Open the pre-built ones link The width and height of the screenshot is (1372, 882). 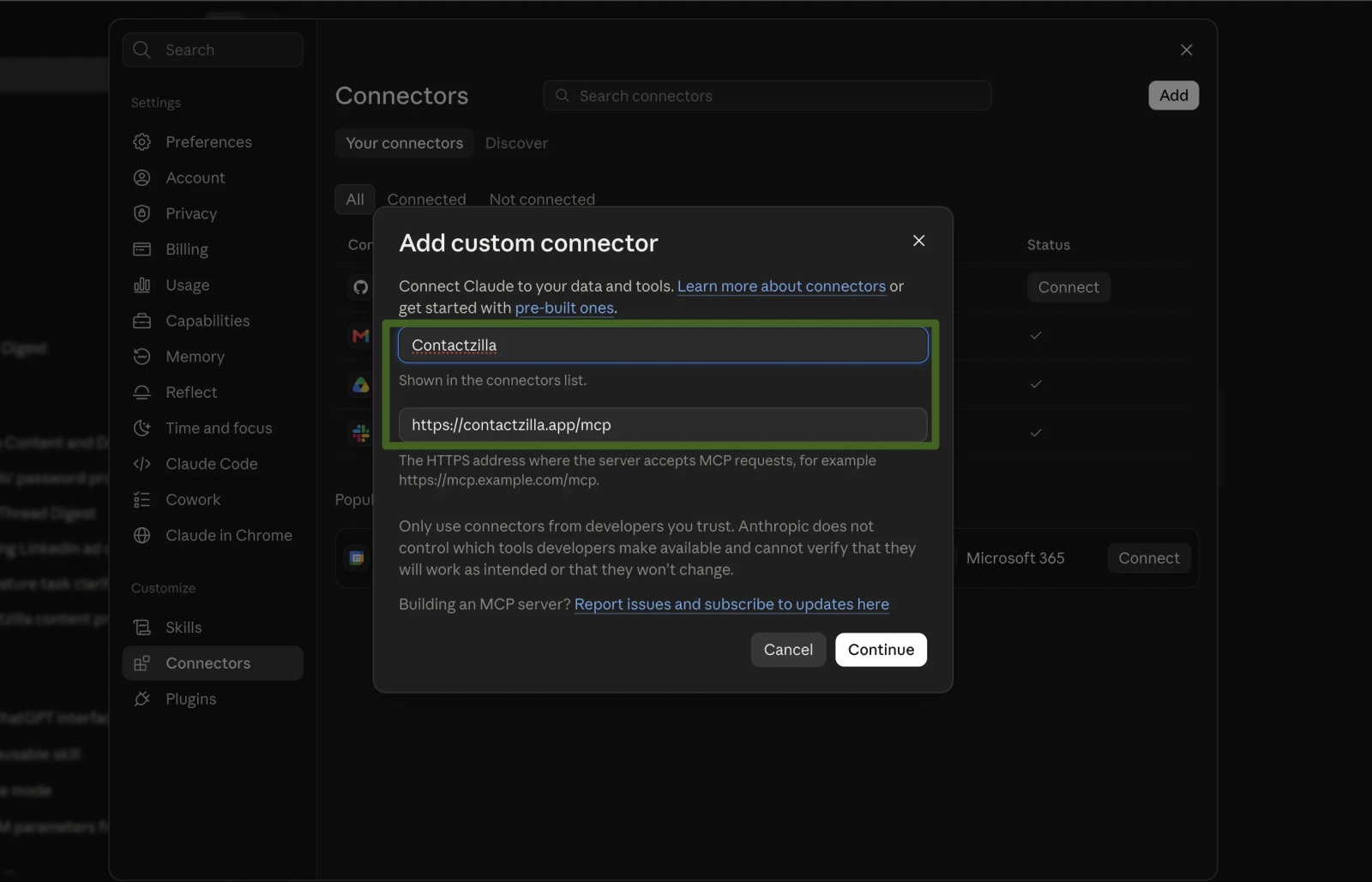coord(564,308)
